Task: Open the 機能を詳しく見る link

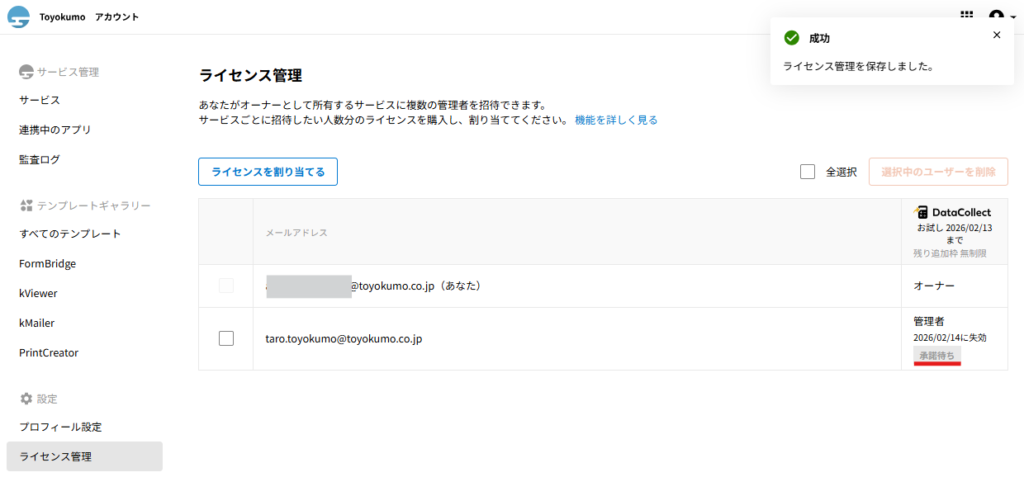Action: (x=616, y=120)
